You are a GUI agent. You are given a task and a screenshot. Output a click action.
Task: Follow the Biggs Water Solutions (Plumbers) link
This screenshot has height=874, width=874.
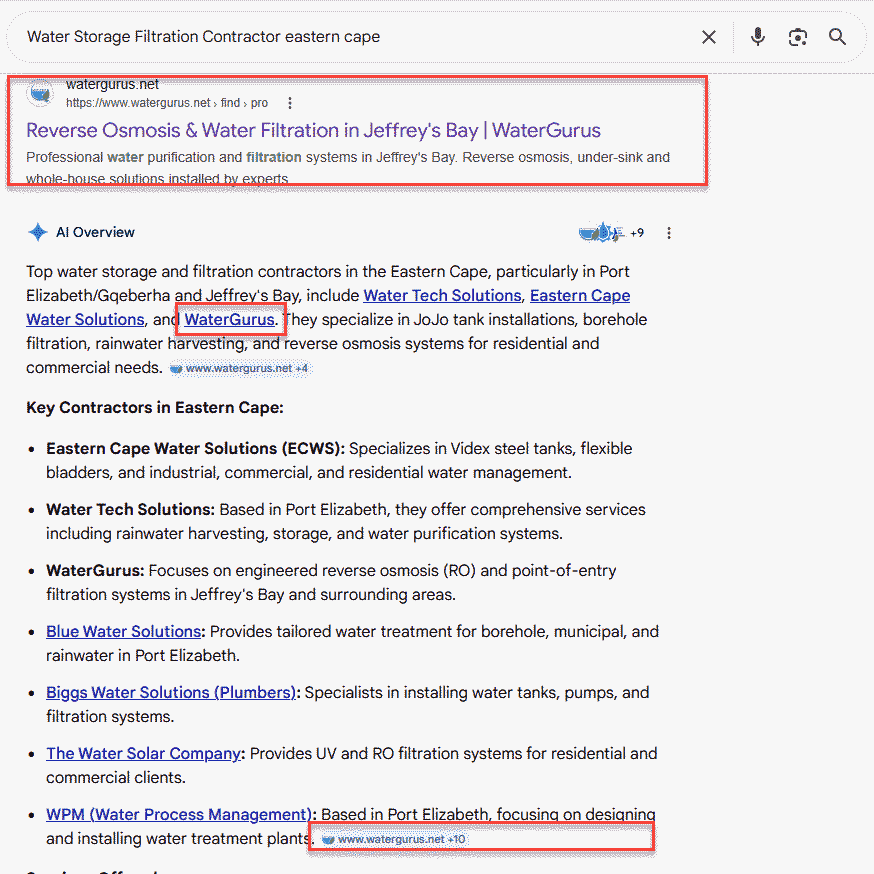click(x=171, y=693)
